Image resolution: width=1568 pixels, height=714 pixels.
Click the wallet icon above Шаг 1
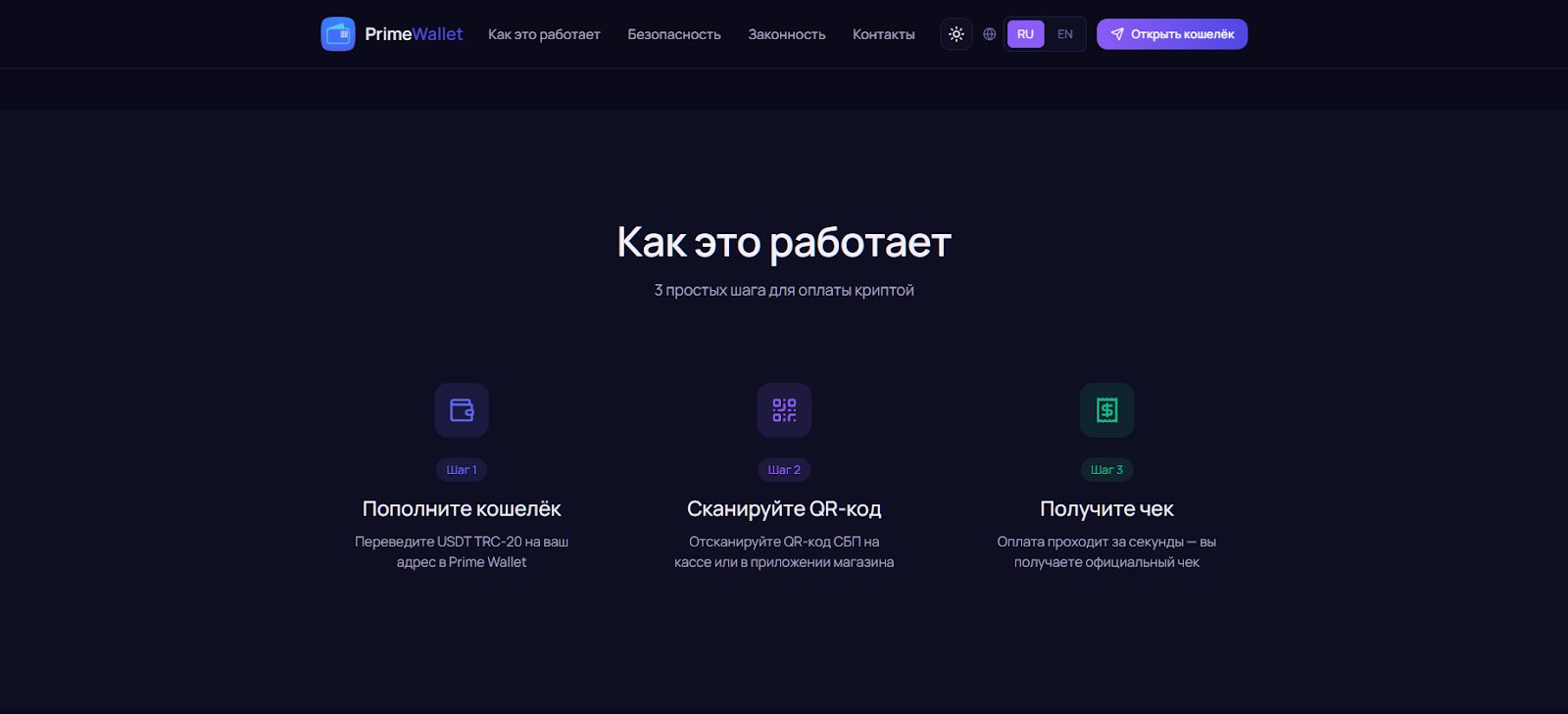462,410
